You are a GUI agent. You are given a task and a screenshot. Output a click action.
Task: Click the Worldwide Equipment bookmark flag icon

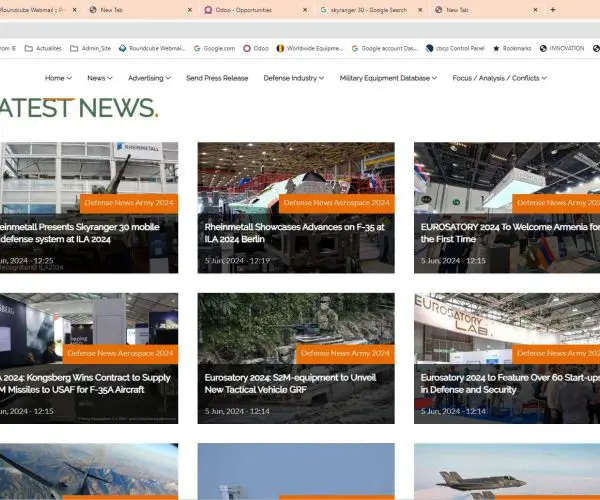point(280,47)
